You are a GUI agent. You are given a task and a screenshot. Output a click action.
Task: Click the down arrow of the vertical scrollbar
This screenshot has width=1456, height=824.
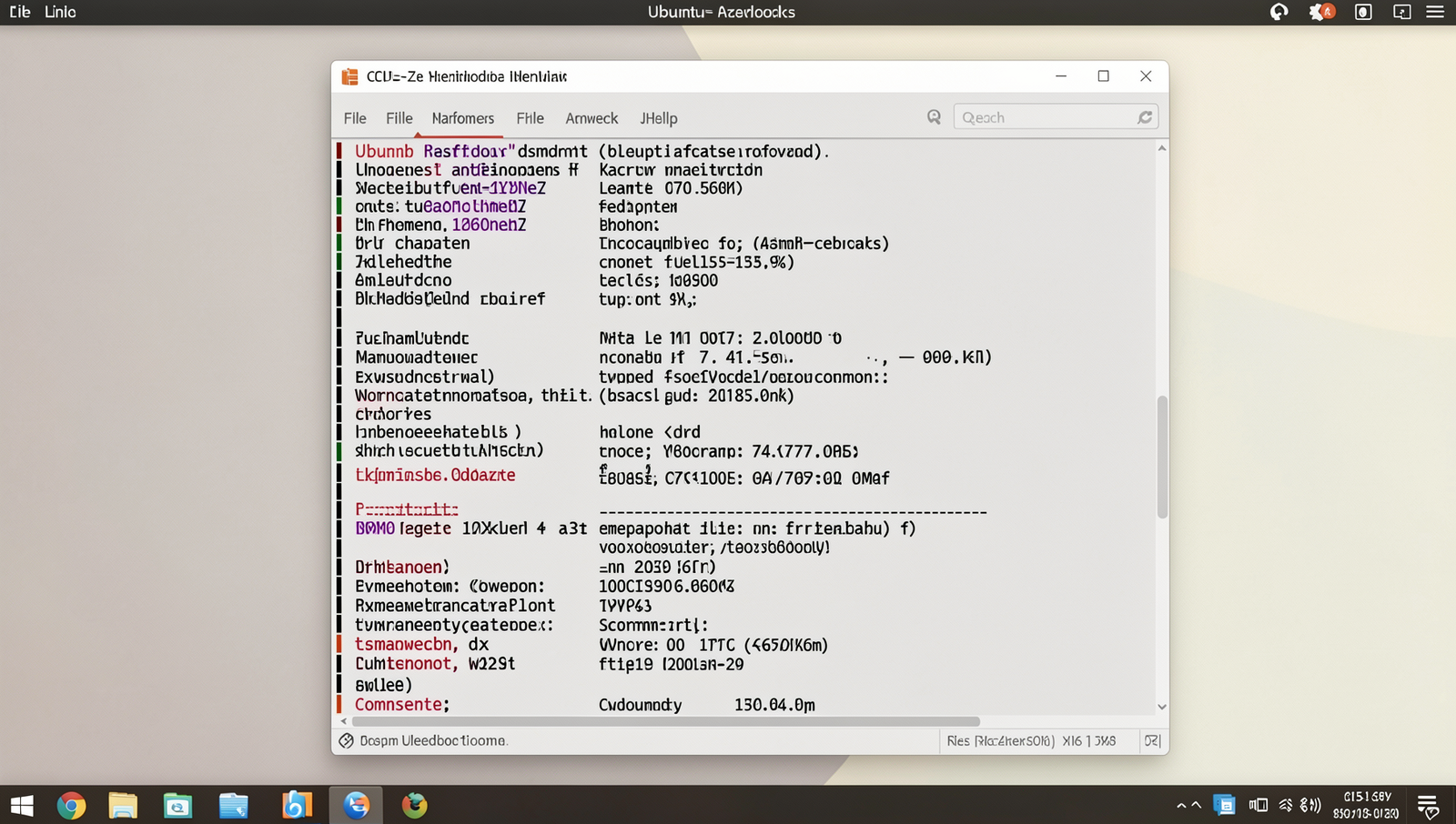(1162, 707)
